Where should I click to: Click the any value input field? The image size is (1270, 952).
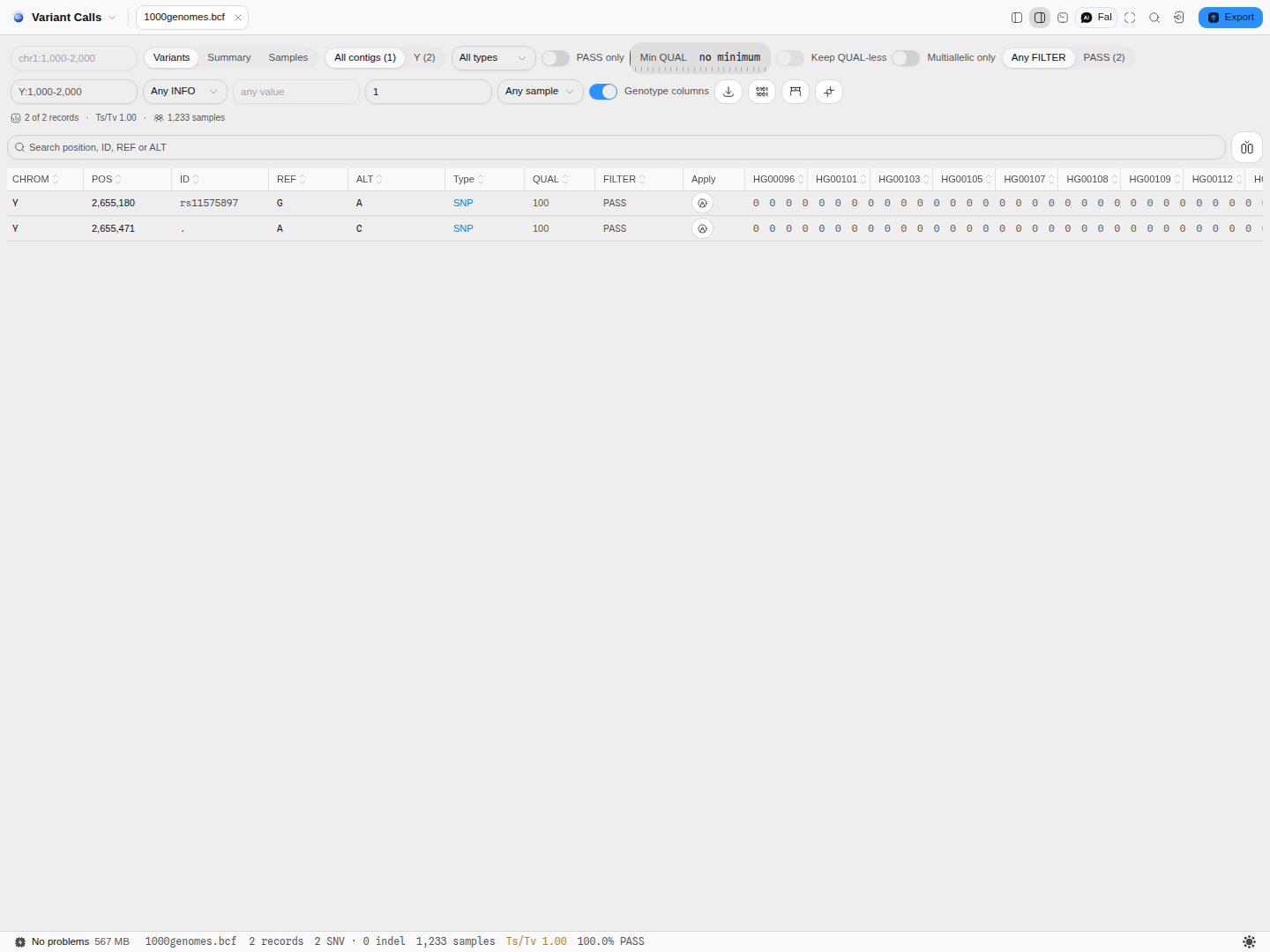(x=296, y=92)
